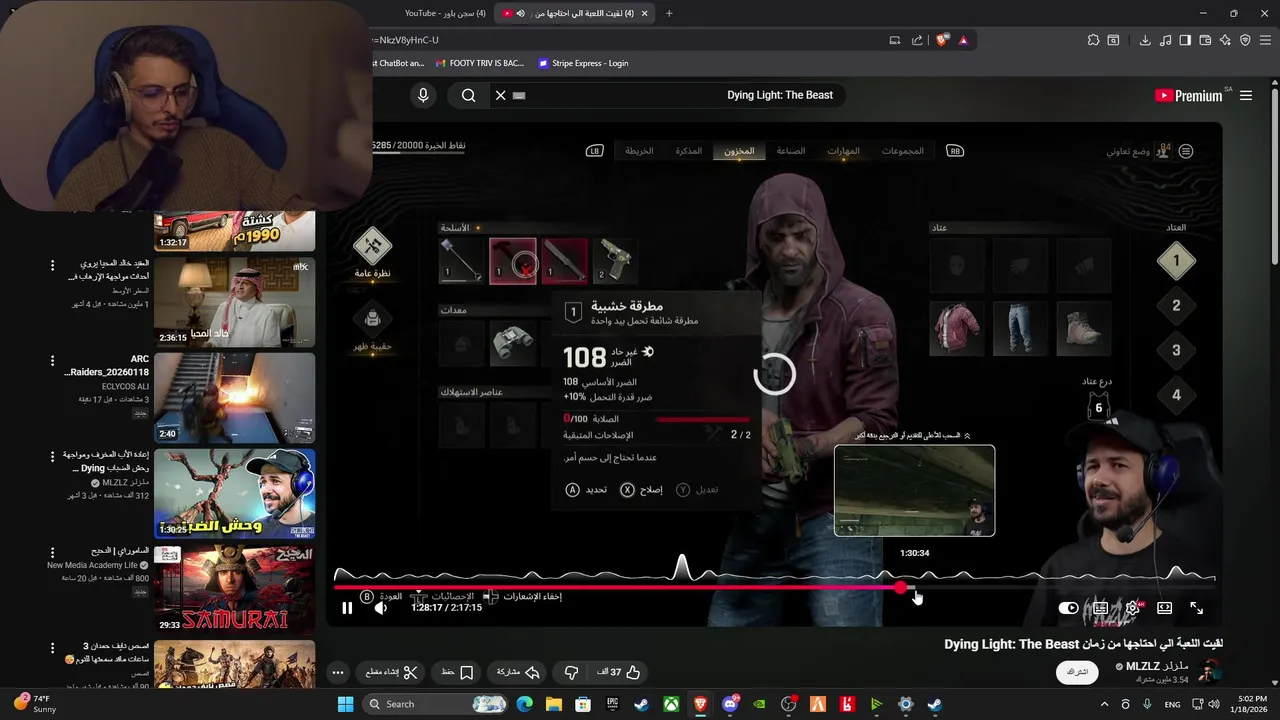
Task: Toggle the browser sidebar panel
Action: tap(1185, 40)
